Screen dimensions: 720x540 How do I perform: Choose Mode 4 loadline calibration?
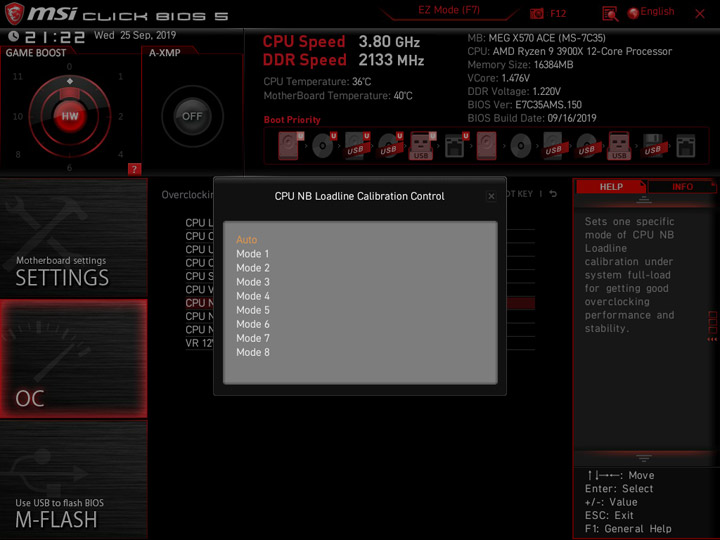coord(253,296)
